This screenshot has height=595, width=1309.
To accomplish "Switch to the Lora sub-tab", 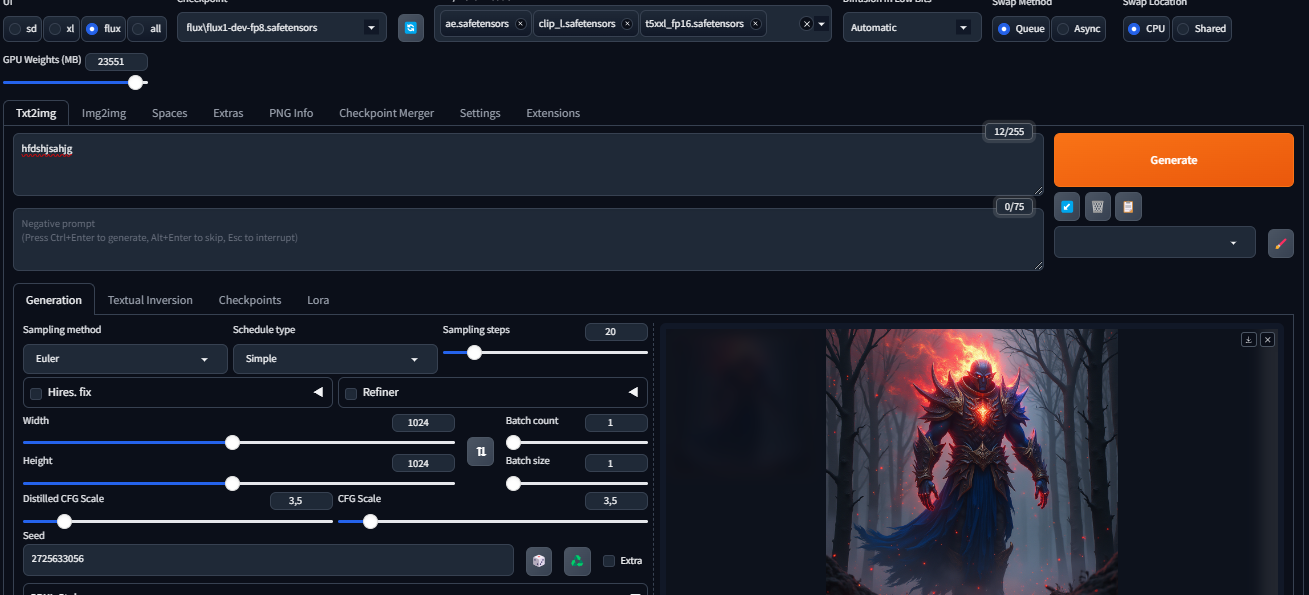I will (318, 300).
